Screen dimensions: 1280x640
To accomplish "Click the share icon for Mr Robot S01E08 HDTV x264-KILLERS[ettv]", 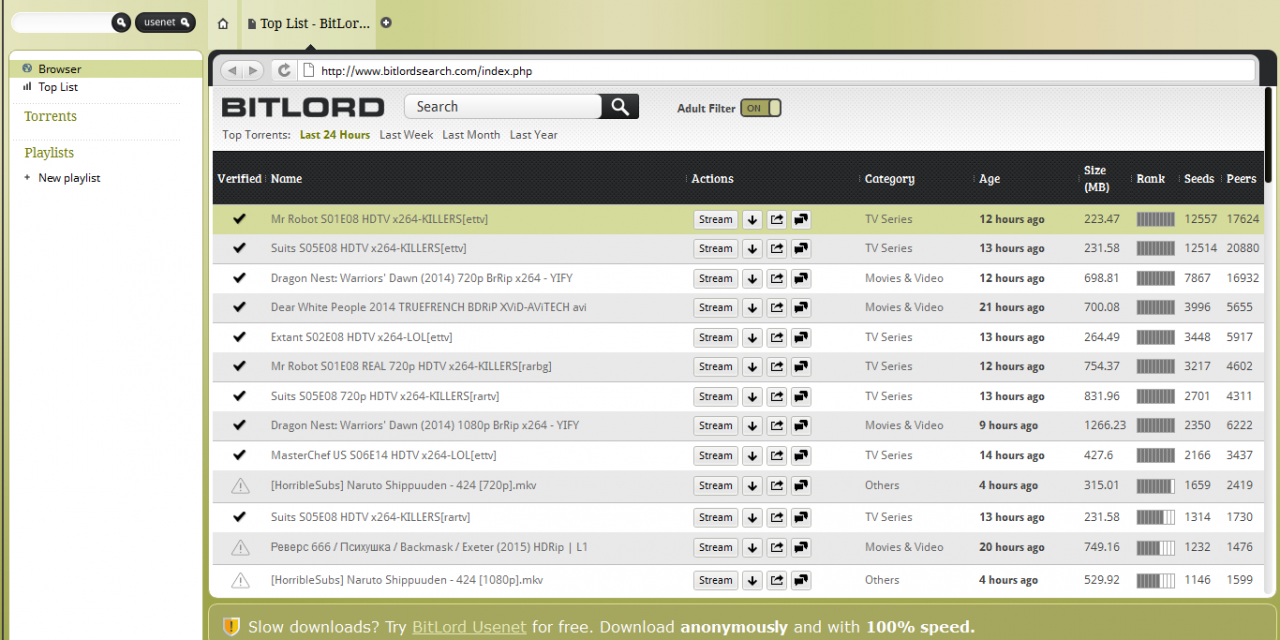I will pyautogui.click(x=777, y=220).
